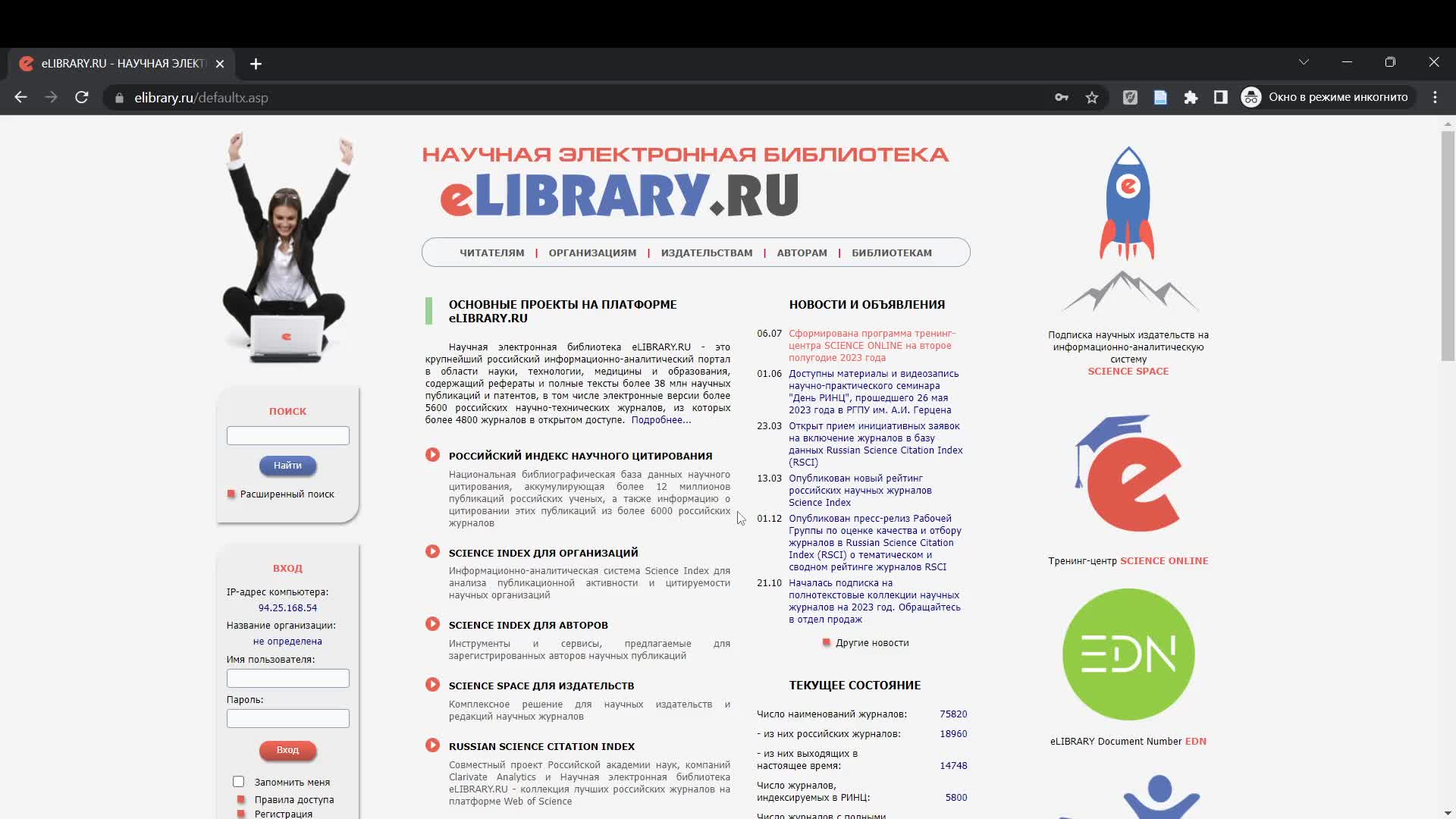Click the page vertical scrollbar thumb
The image size is (1456, 819).
[1448, 246]
